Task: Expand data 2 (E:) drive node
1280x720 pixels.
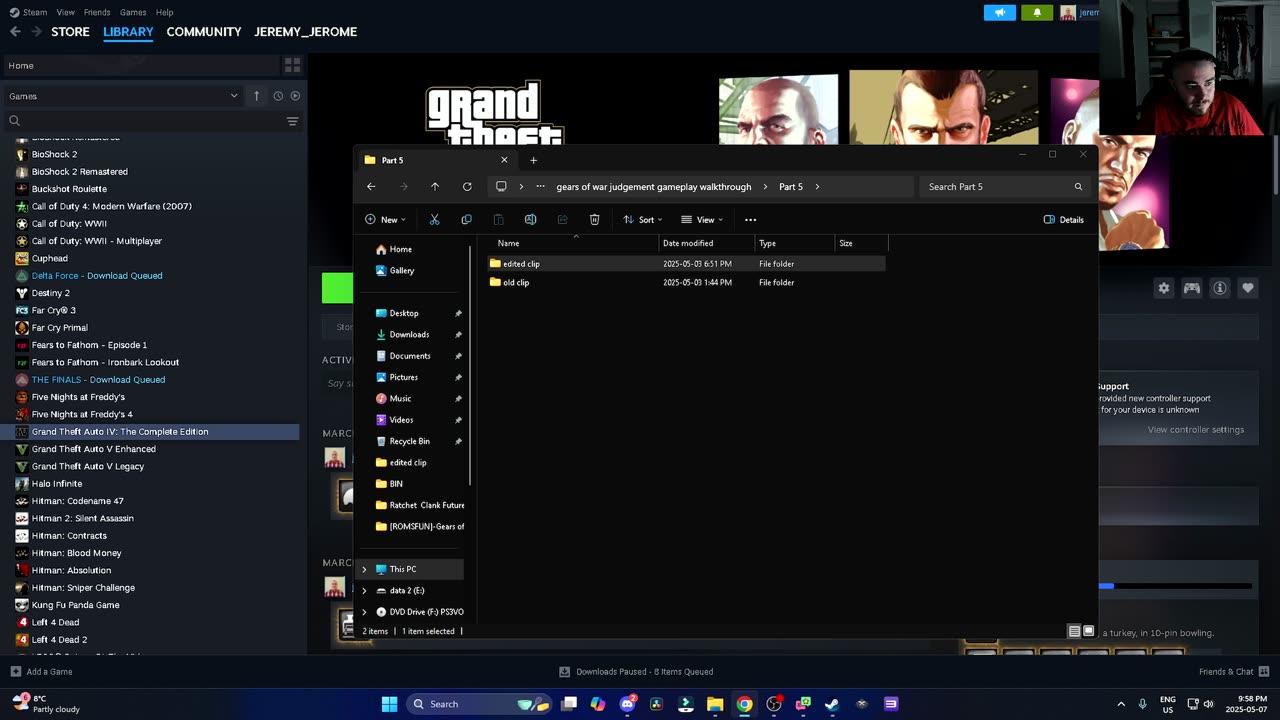Action: 364,591
